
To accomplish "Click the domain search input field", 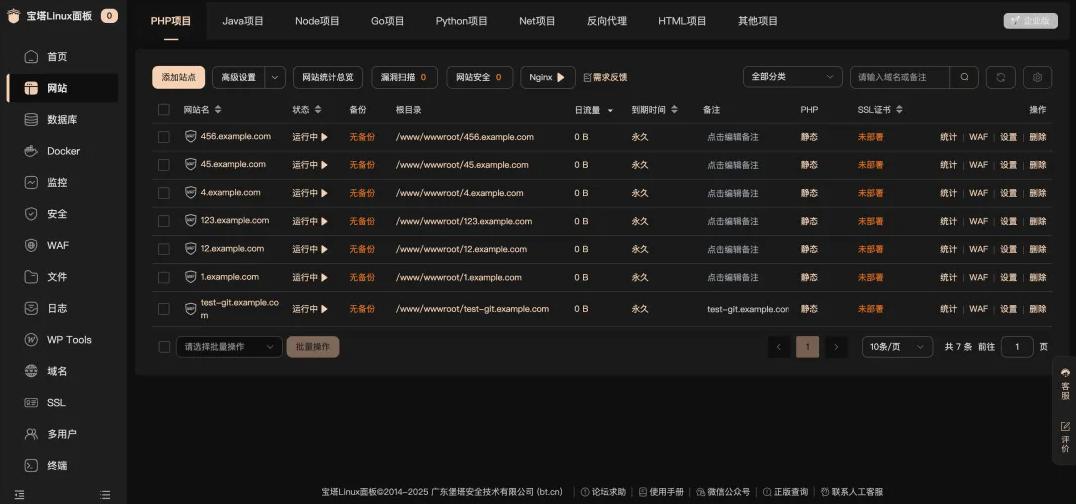I will (899, 77).
